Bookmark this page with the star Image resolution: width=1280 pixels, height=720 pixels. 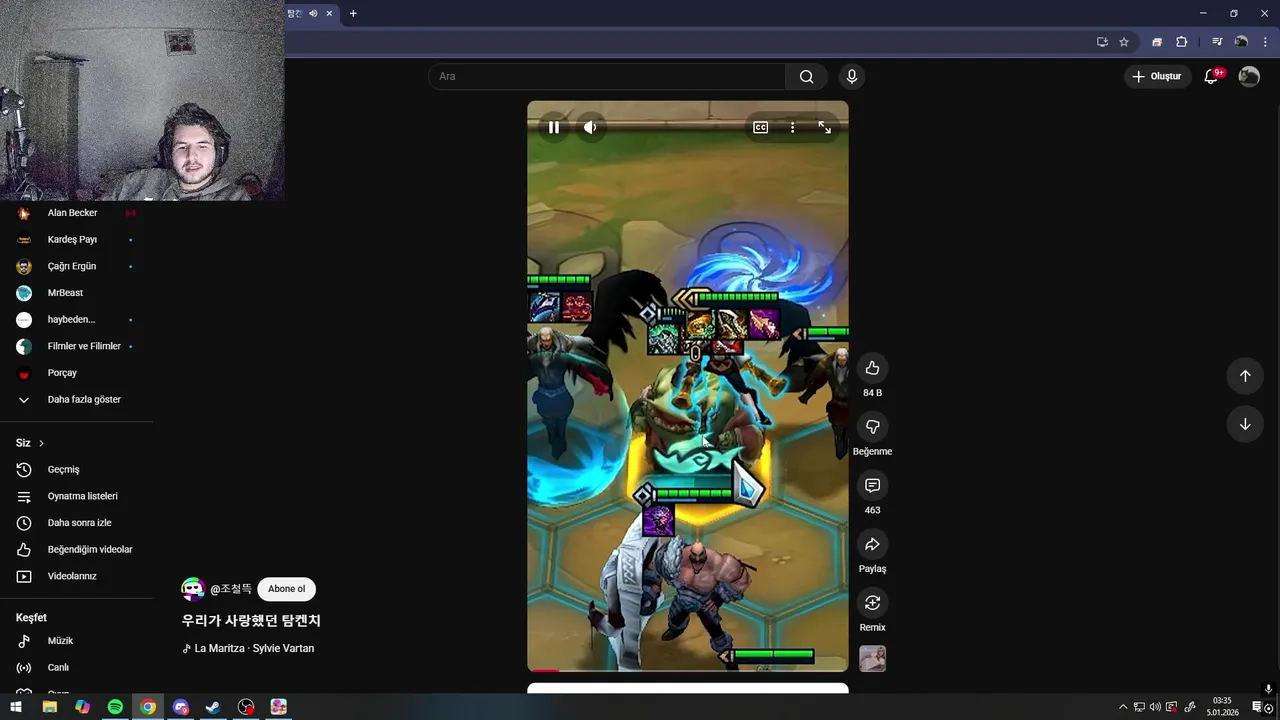click(x=1124, y=42)
